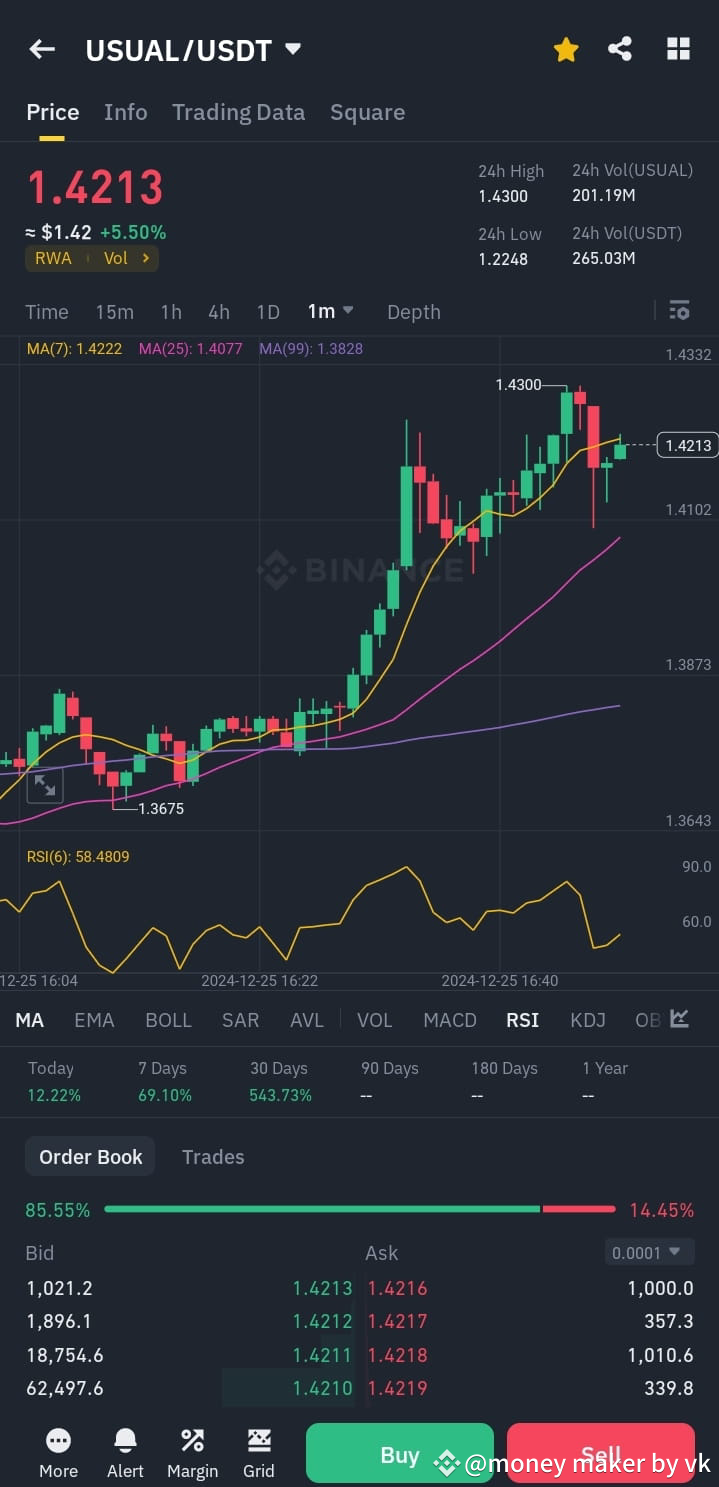Expand the USUAL/USDT pair dropdown arrow
The height and width of the screenshot is (1487, 719).
(x=293, y=49)
